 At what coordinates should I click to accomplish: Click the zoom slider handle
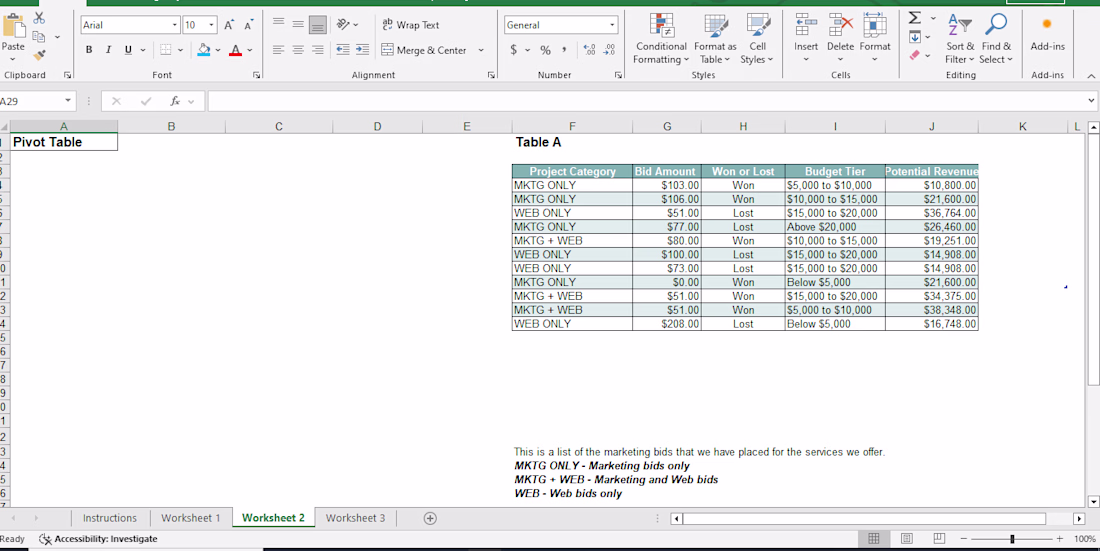pyautogui.click(x=1012, y=539)
